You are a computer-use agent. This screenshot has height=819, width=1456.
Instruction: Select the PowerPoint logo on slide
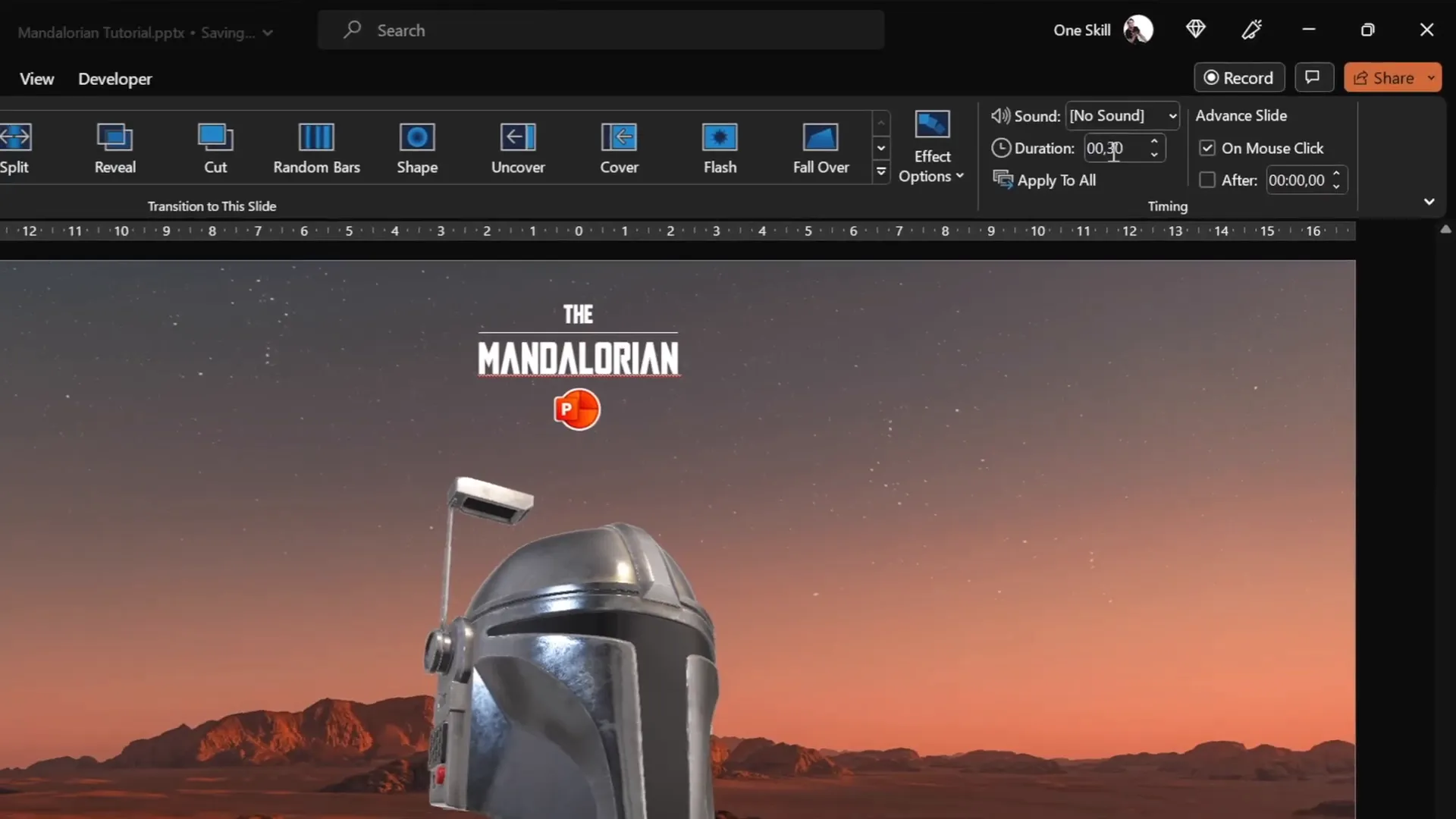pyautogui.click(x=577, y=409)
